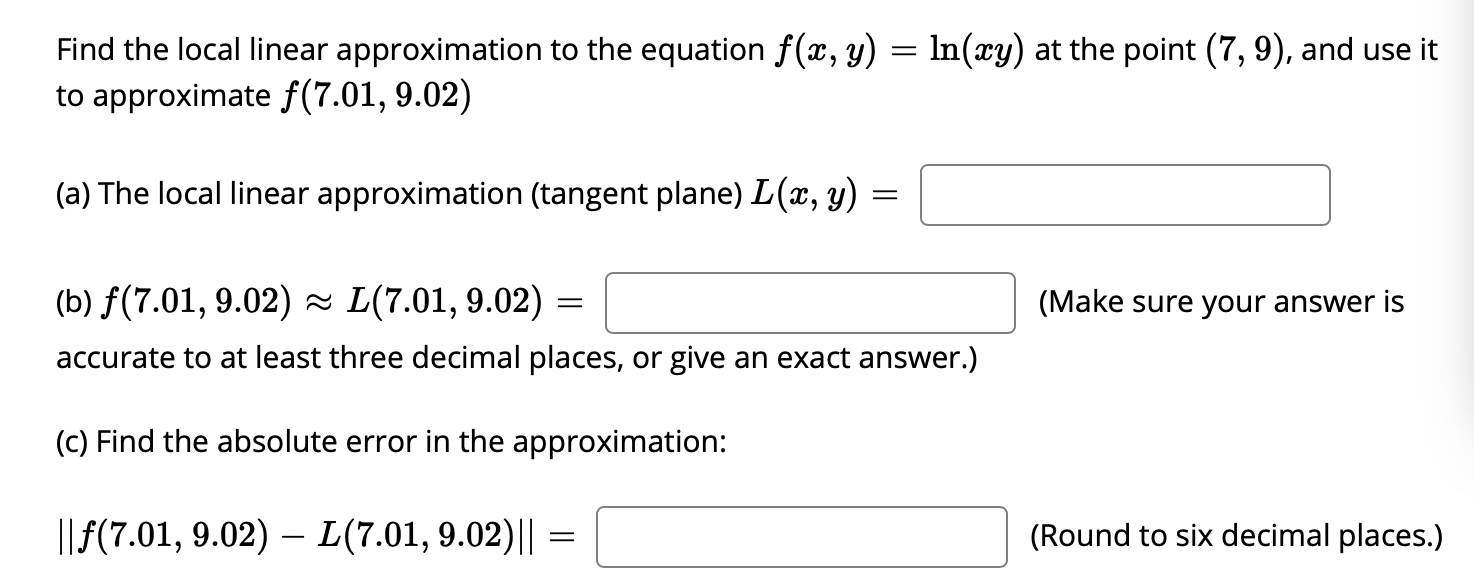
Task: Click the rounding answer field in part (c)
Action: coord(800,537)
